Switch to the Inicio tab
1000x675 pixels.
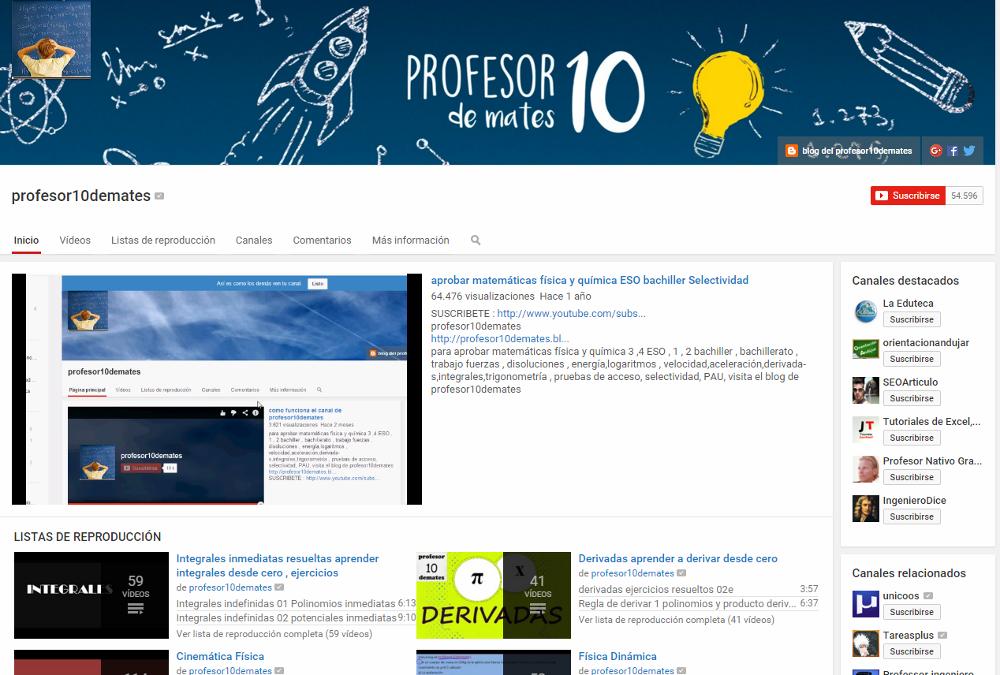26,241
